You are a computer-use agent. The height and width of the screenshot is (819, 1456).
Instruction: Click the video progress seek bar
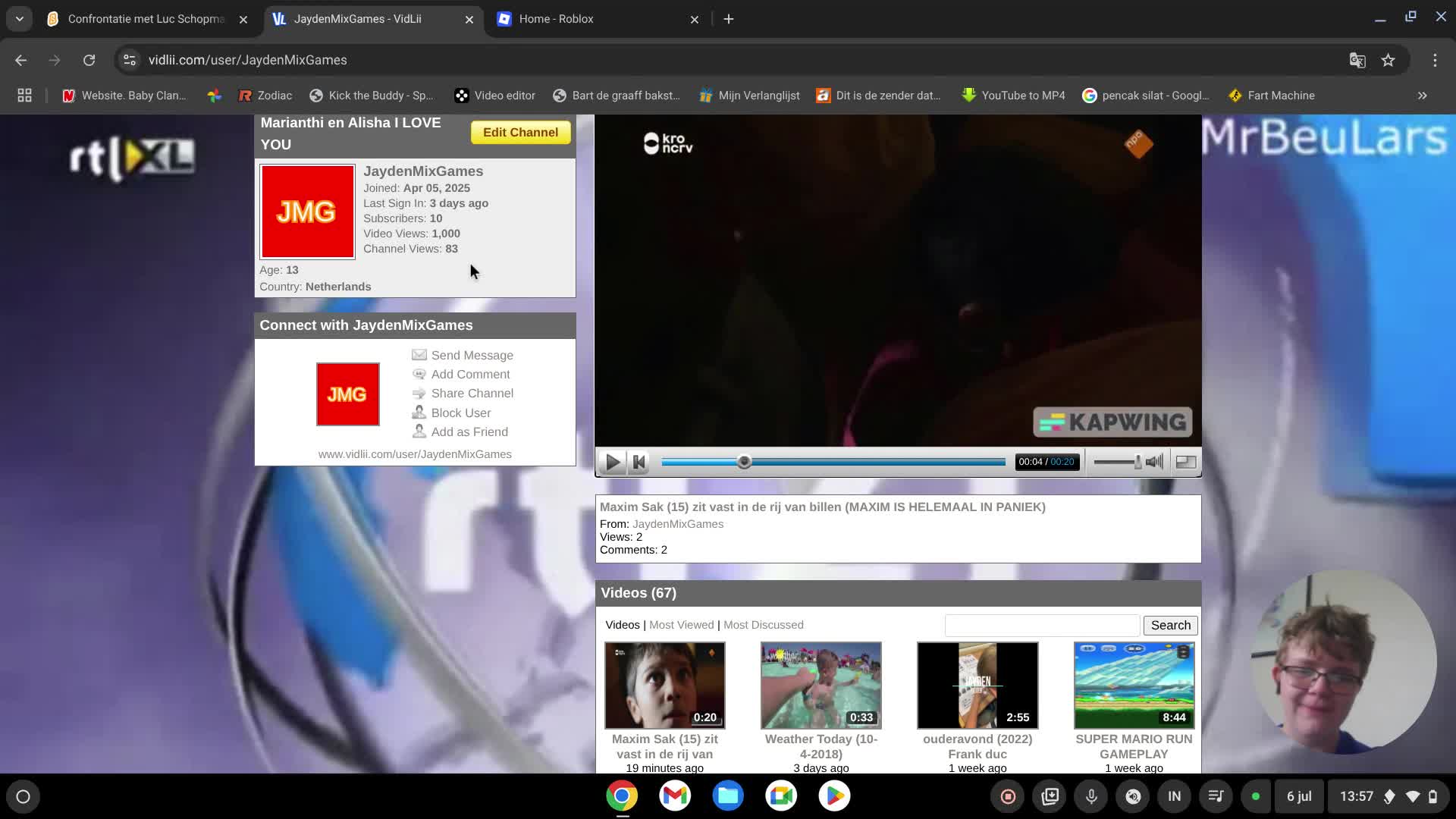click(833, 462)
